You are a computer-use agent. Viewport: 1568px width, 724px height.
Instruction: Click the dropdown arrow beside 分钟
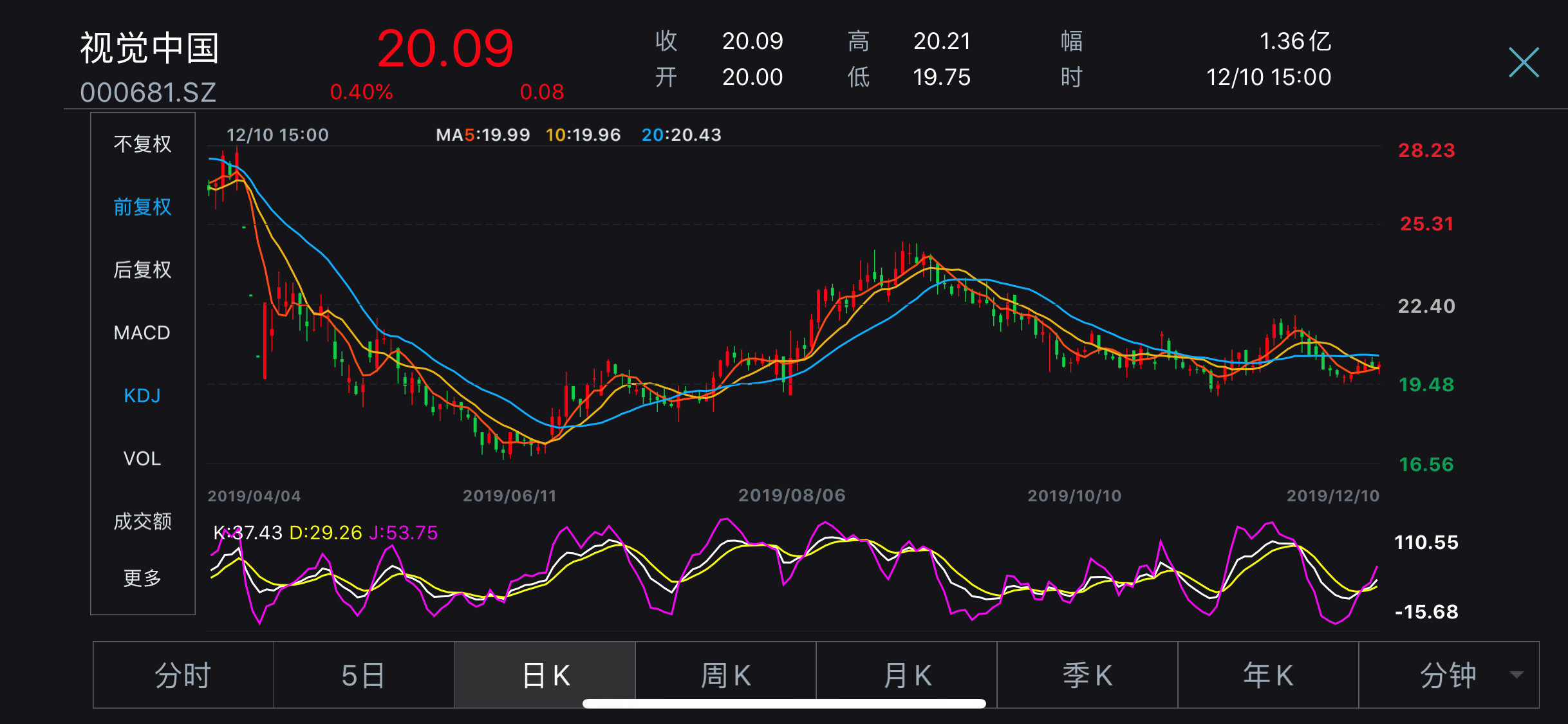coord(1517,675)
